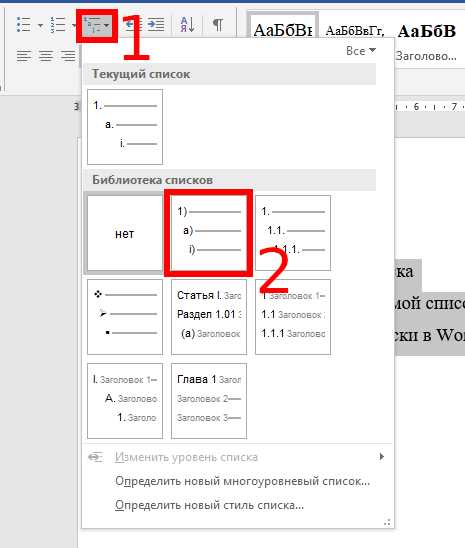465x548 pixels.
Task: Choose the 1) a) i) list style
Action: (x=209, y=233)
